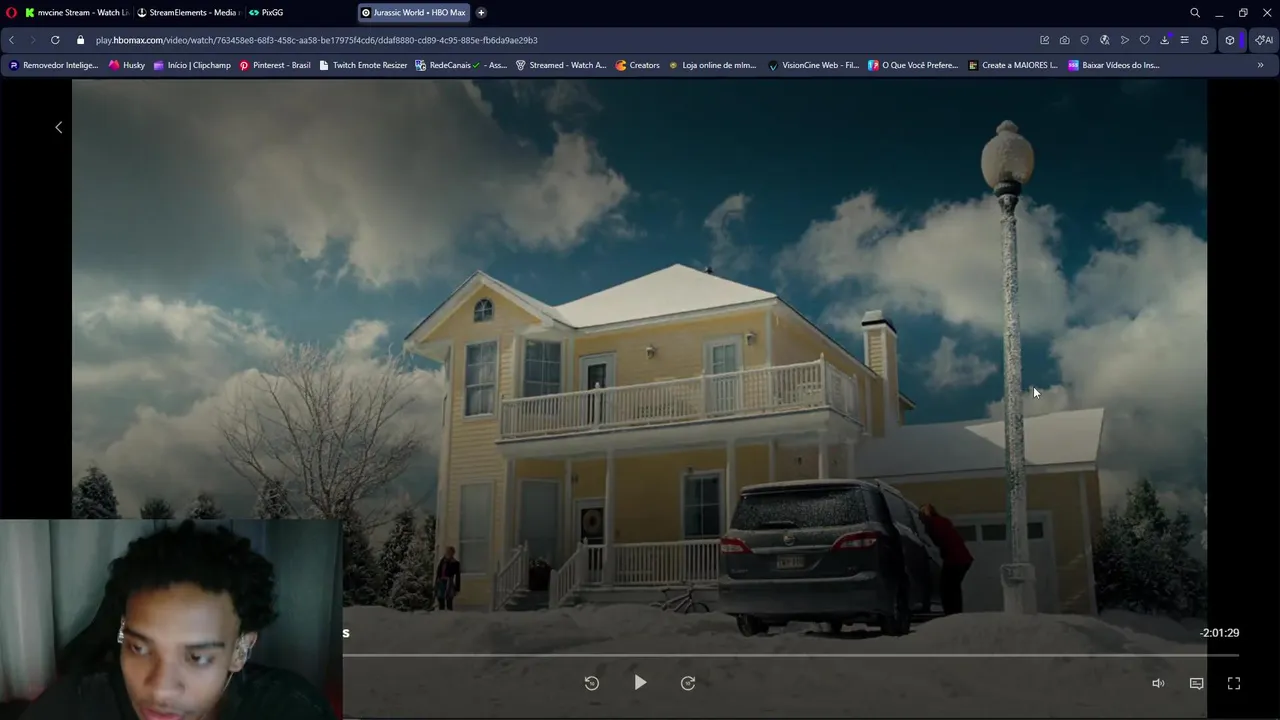
Task: Open a new browser tab
Action: [x=481, y=13]
